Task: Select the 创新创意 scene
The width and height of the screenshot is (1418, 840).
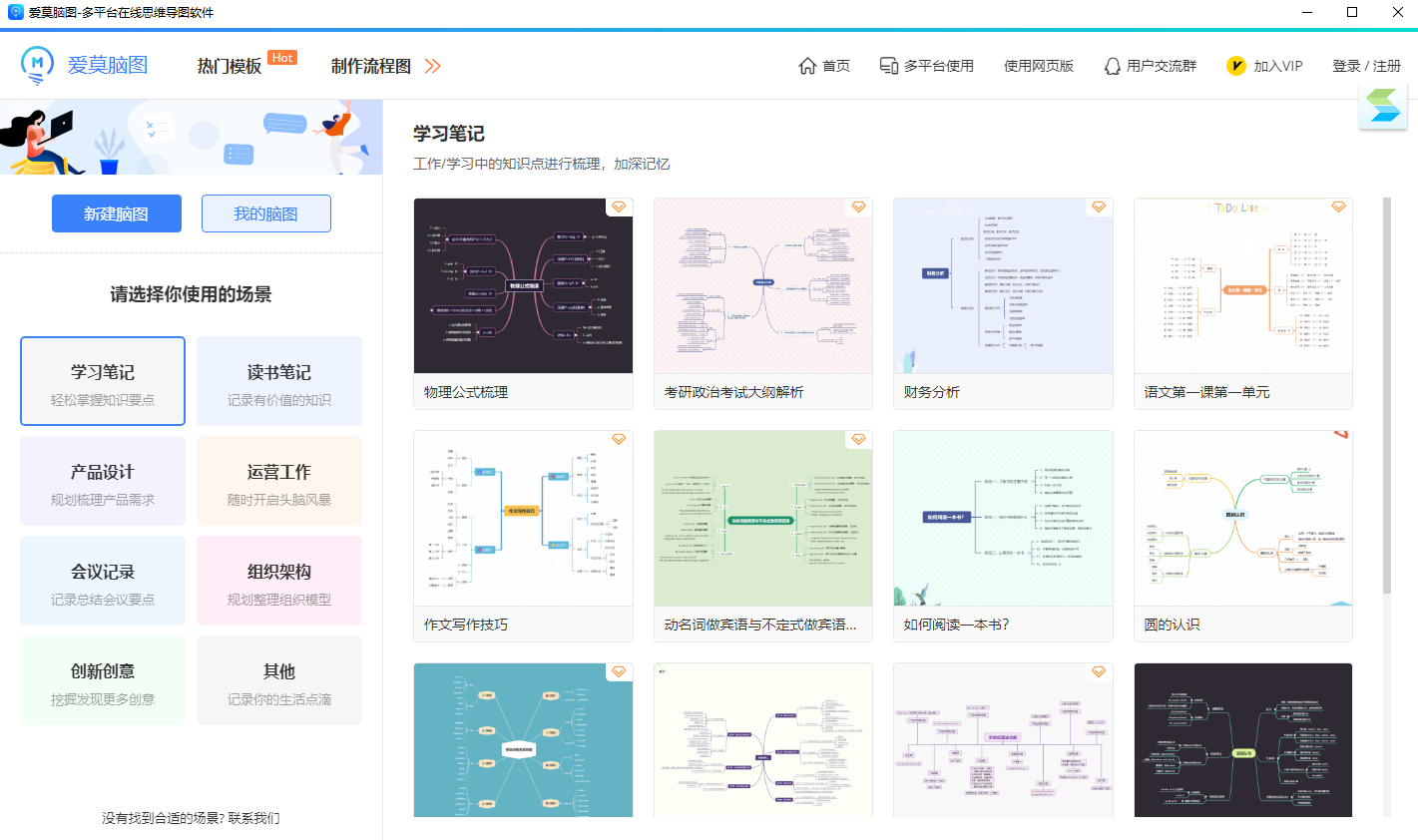Action: pyautogui.click(x=102, y=680)
